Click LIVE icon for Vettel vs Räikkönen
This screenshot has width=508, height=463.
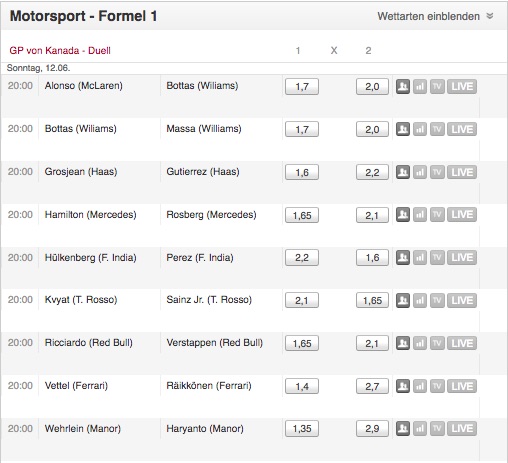[462, 386]
